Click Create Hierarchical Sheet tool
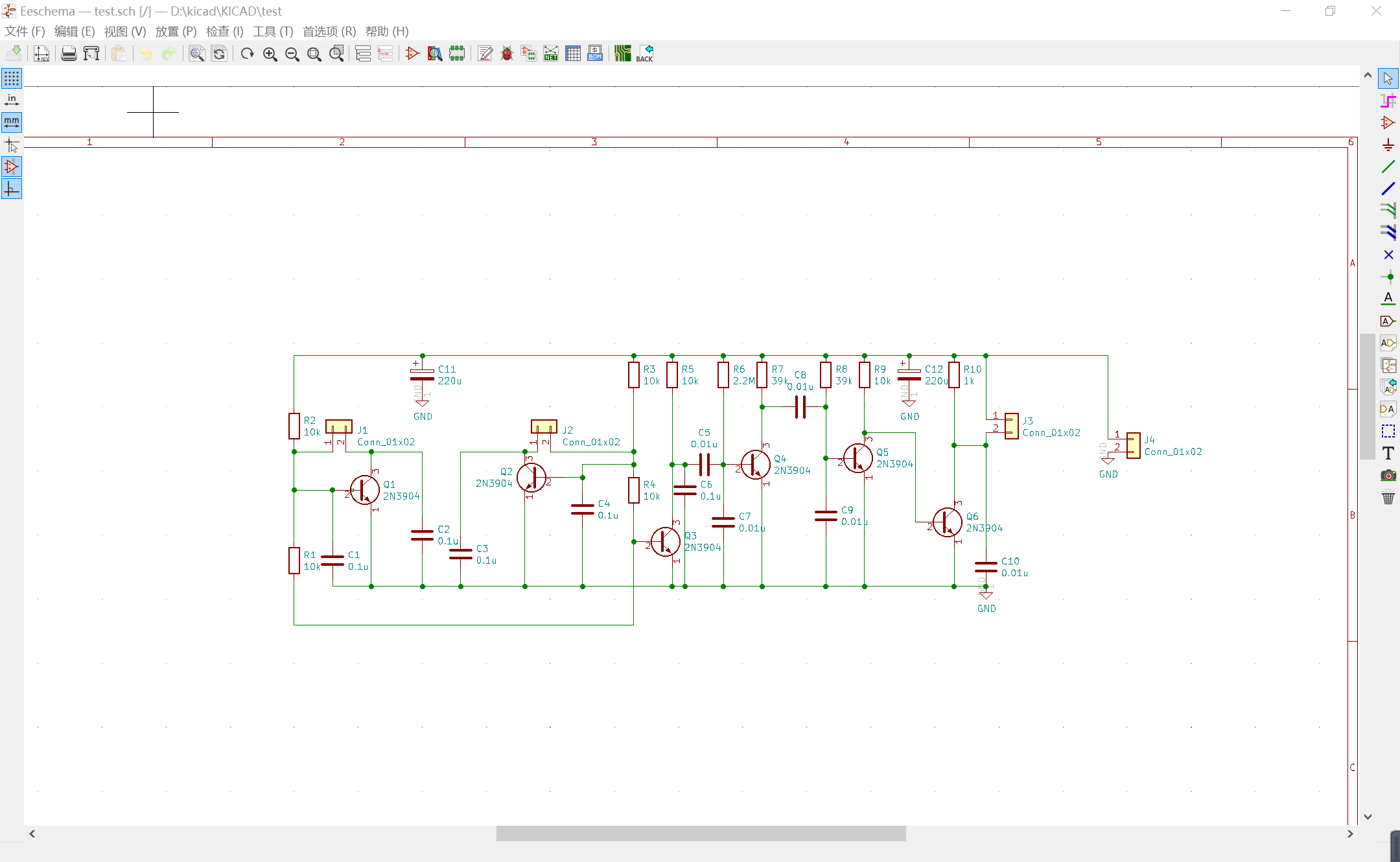Viewport: 1400px width, 862px height. 1388,365
